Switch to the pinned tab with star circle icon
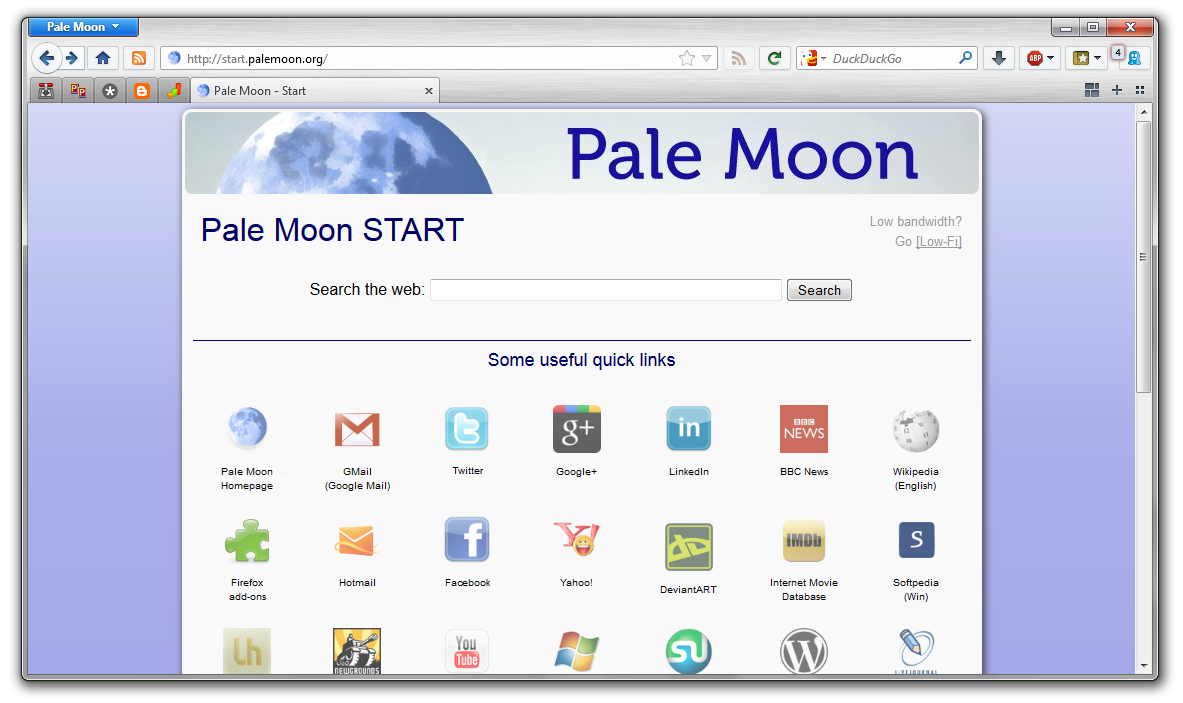The width and height of the screenshot is (1183, 703). tap(110, 91)
